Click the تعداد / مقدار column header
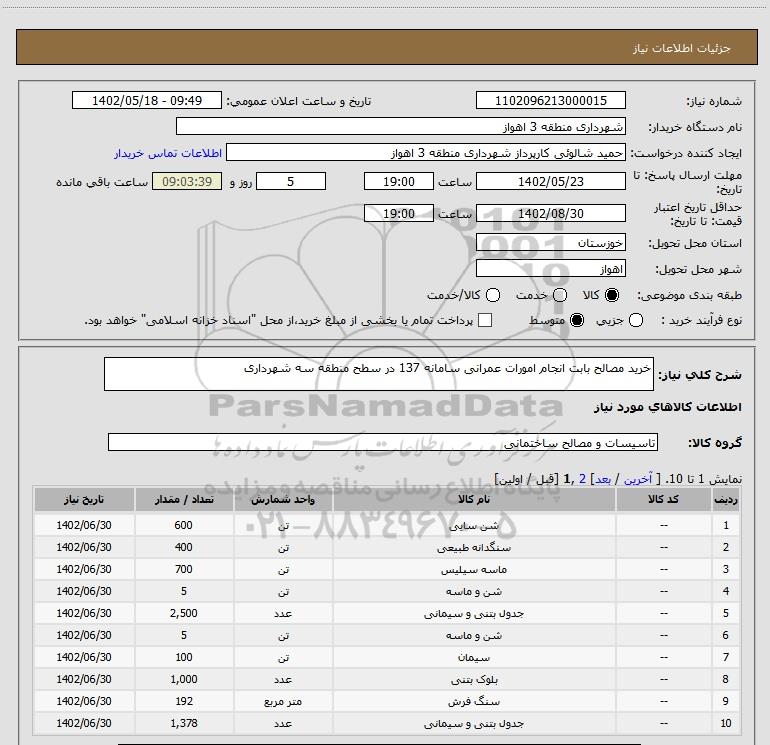Viewport: 770px width, 745px height. 184,499
